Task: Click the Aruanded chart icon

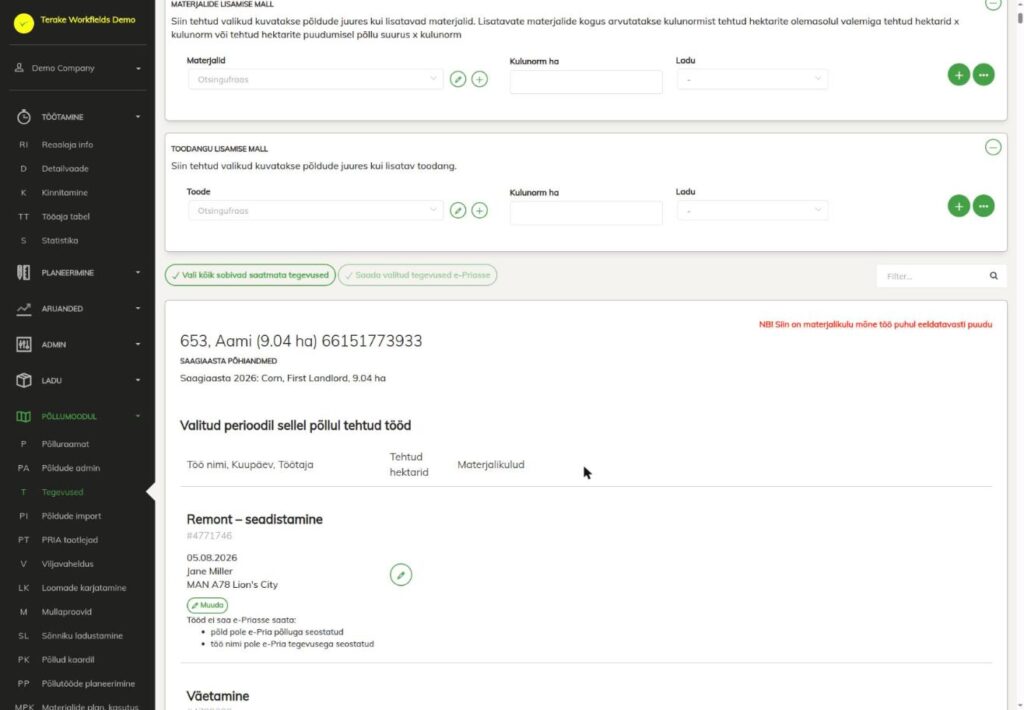Action: [24, 308]
